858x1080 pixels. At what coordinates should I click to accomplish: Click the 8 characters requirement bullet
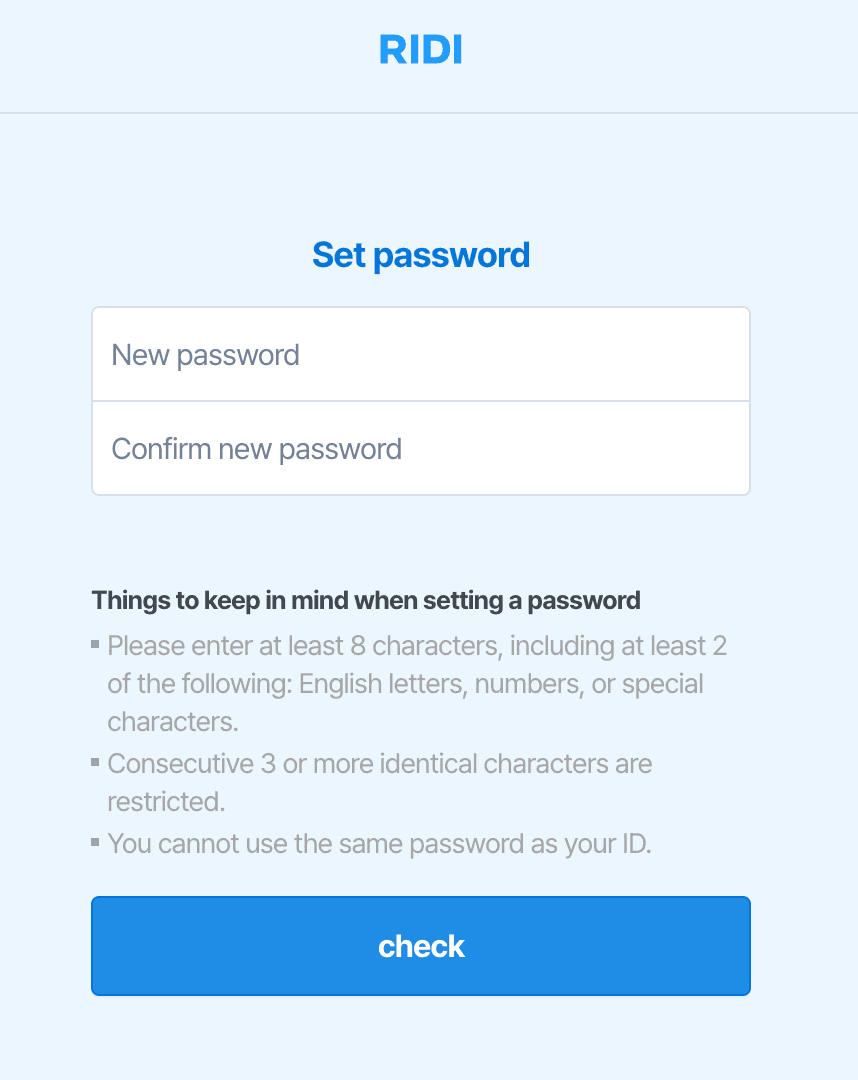[417, 683]
